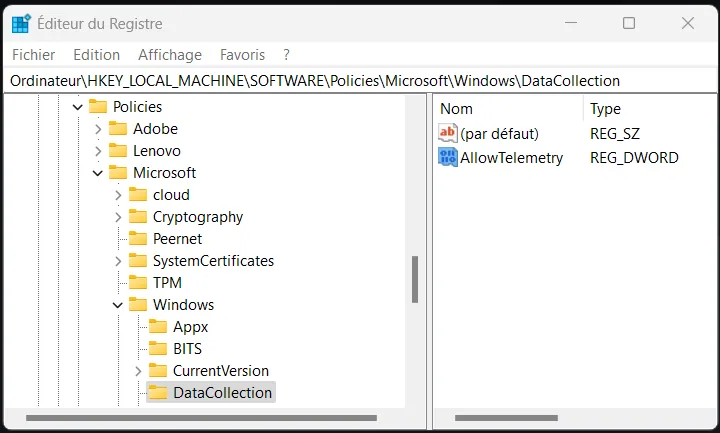Click the string value icon of (par défaut)
The image size is (720, 433).
click(448, 133)
